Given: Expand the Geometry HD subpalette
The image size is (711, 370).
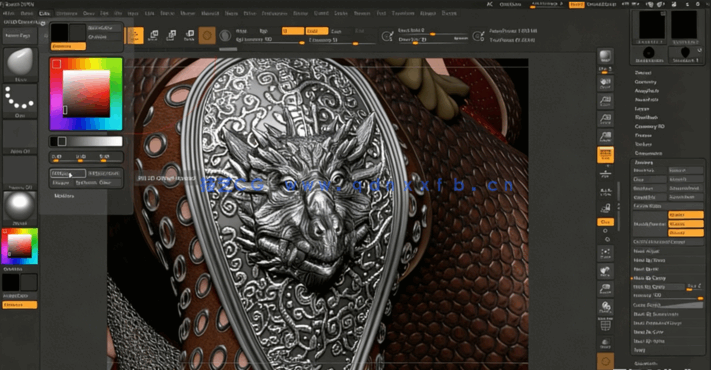Looking at the screenshot, I should point(649,127).
